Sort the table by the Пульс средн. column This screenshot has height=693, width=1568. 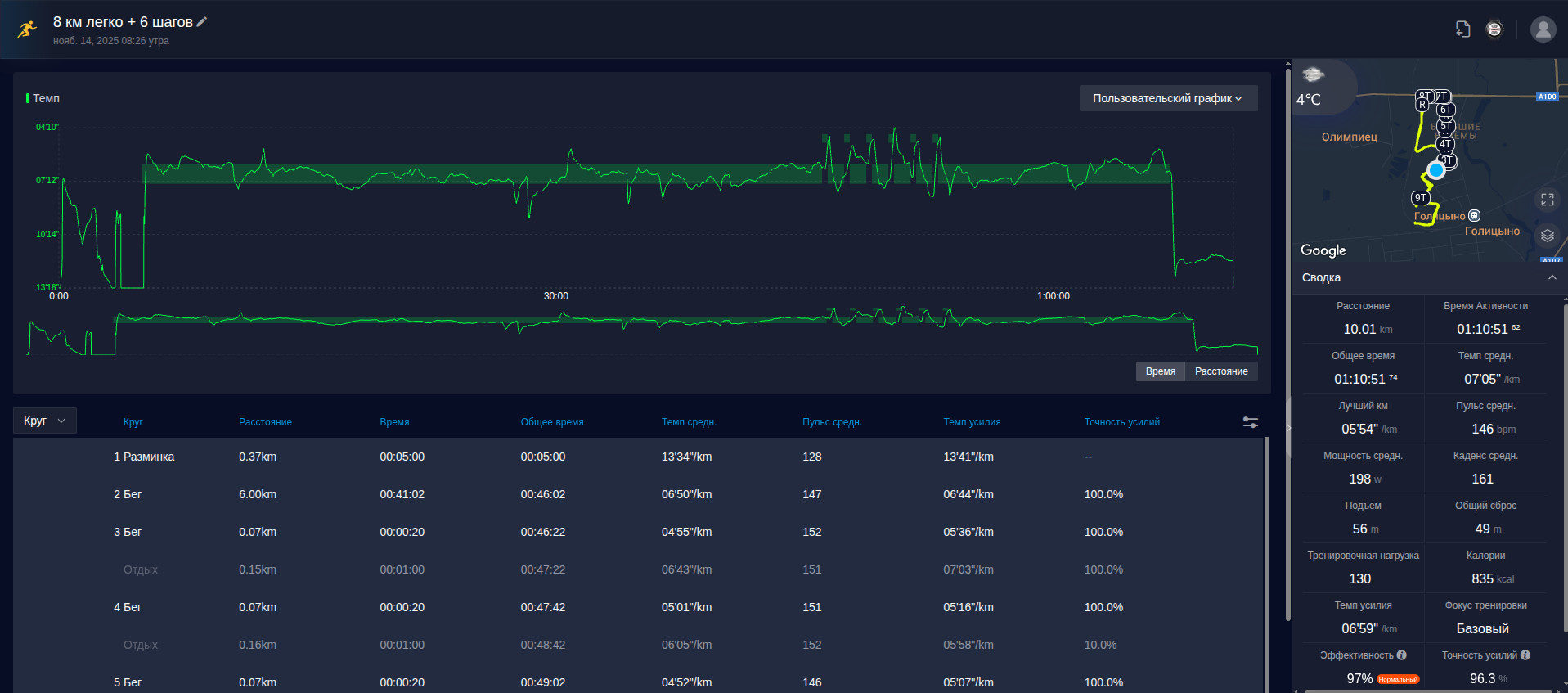[832, 422]
